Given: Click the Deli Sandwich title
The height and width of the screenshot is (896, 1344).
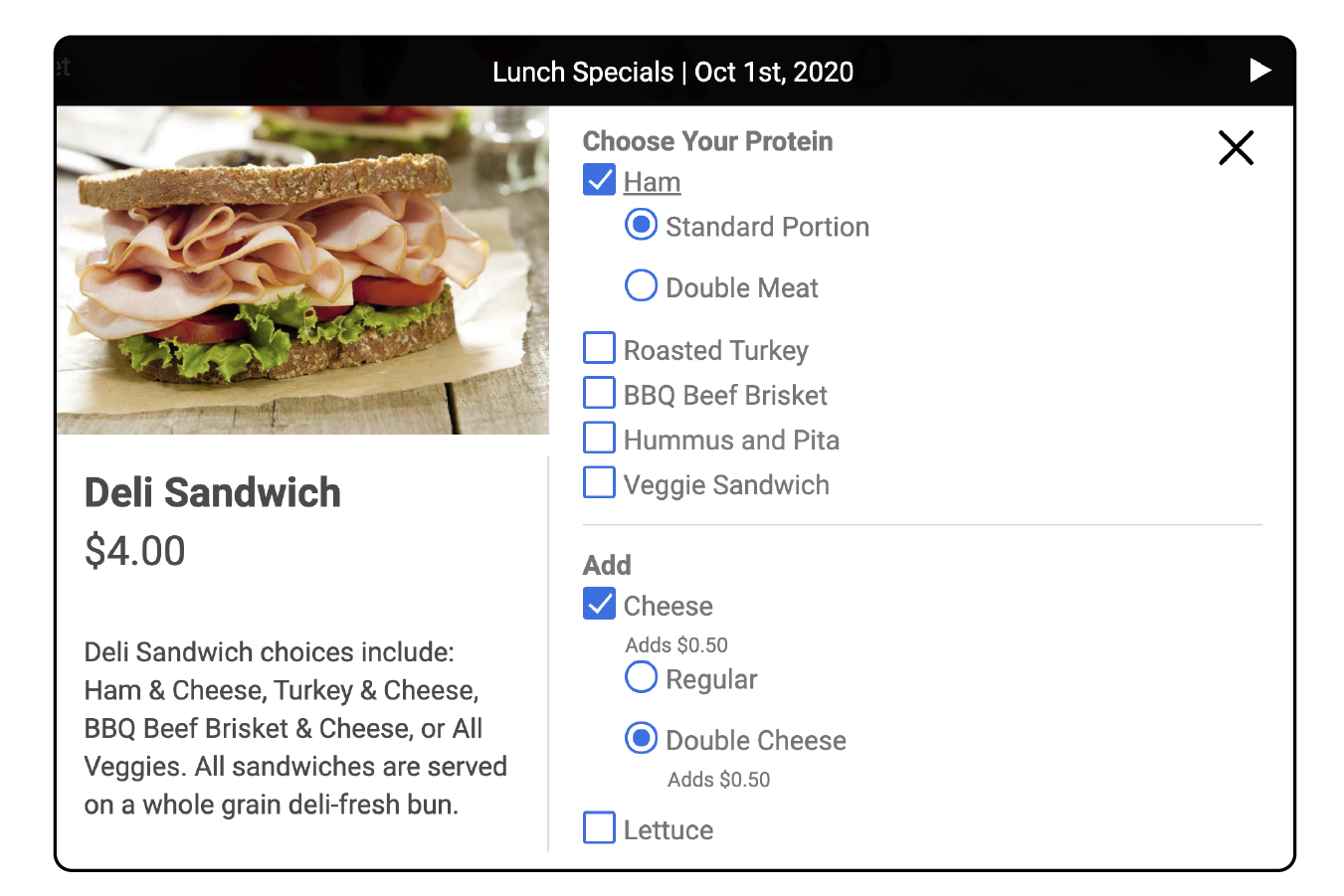Looking at the screenshot, I should (212, 493).
